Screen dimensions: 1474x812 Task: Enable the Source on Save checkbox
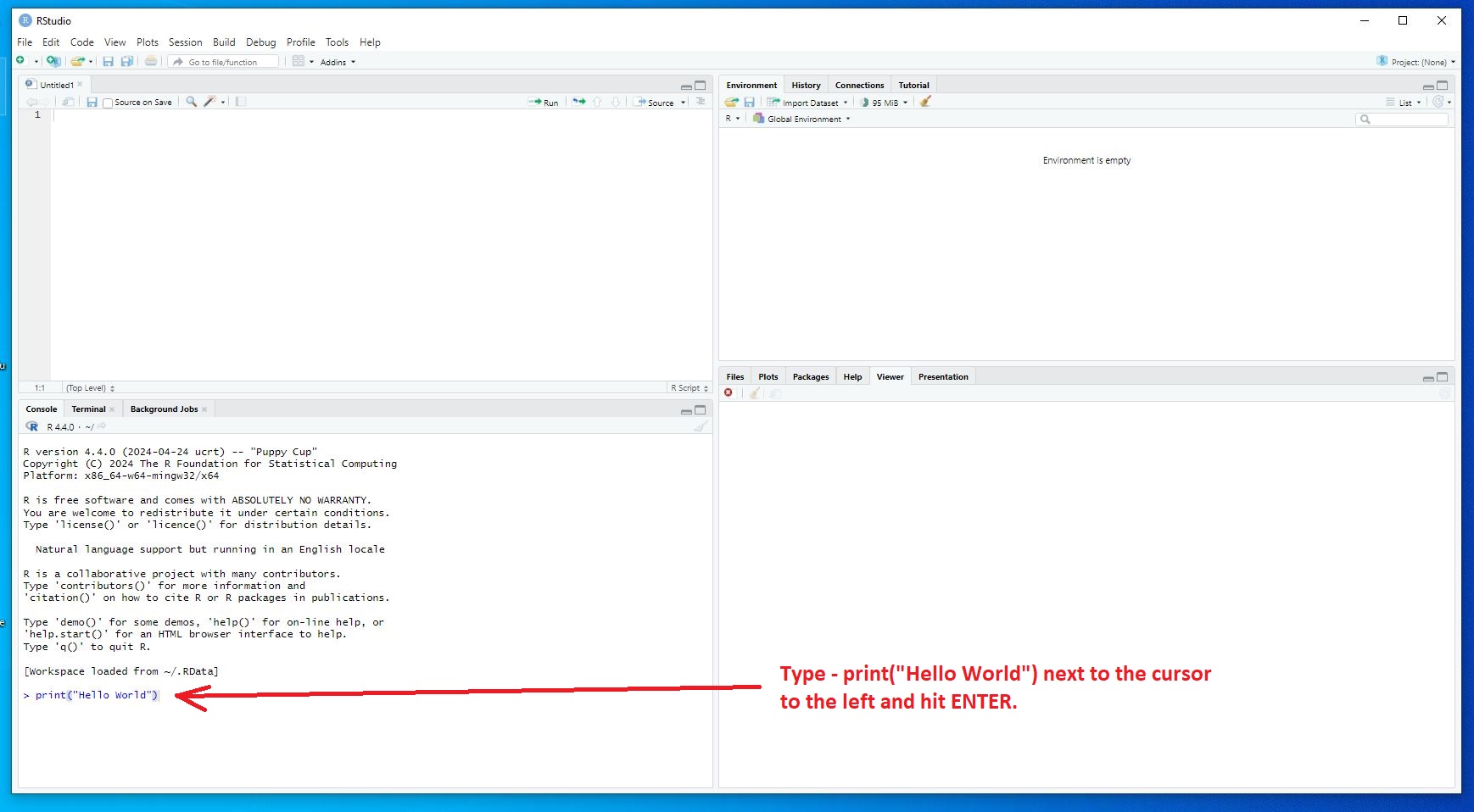click(x=108, y=103)
